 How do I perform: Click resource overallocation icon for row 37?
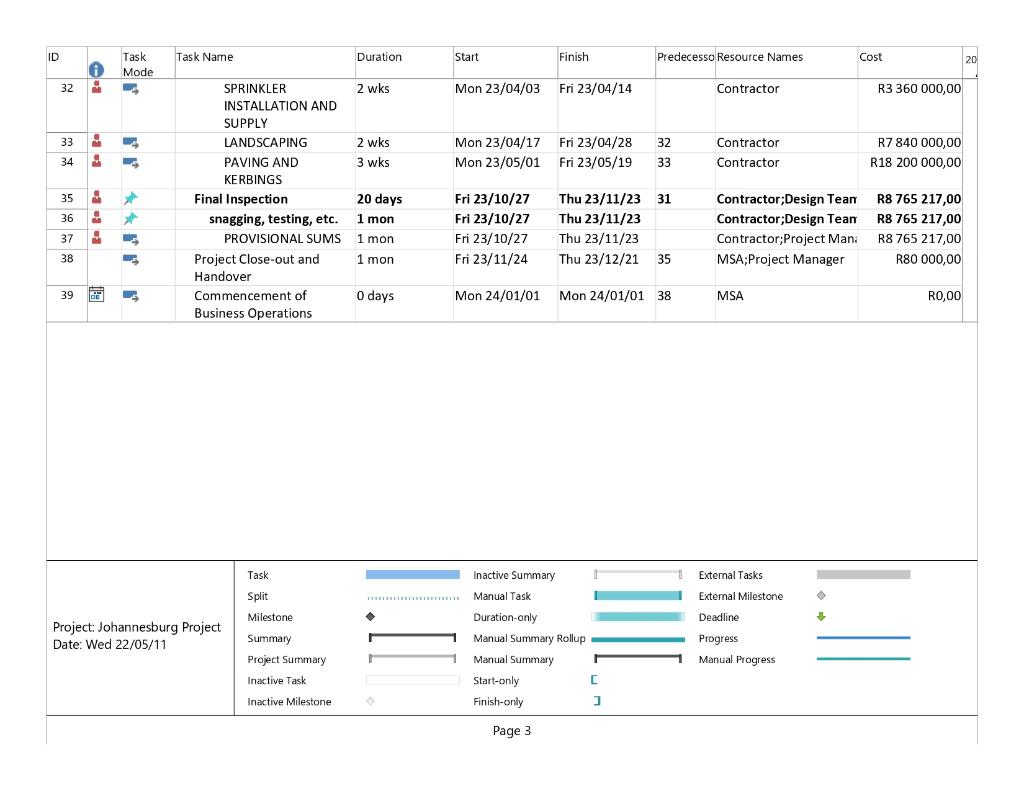(x=97, y=237)
